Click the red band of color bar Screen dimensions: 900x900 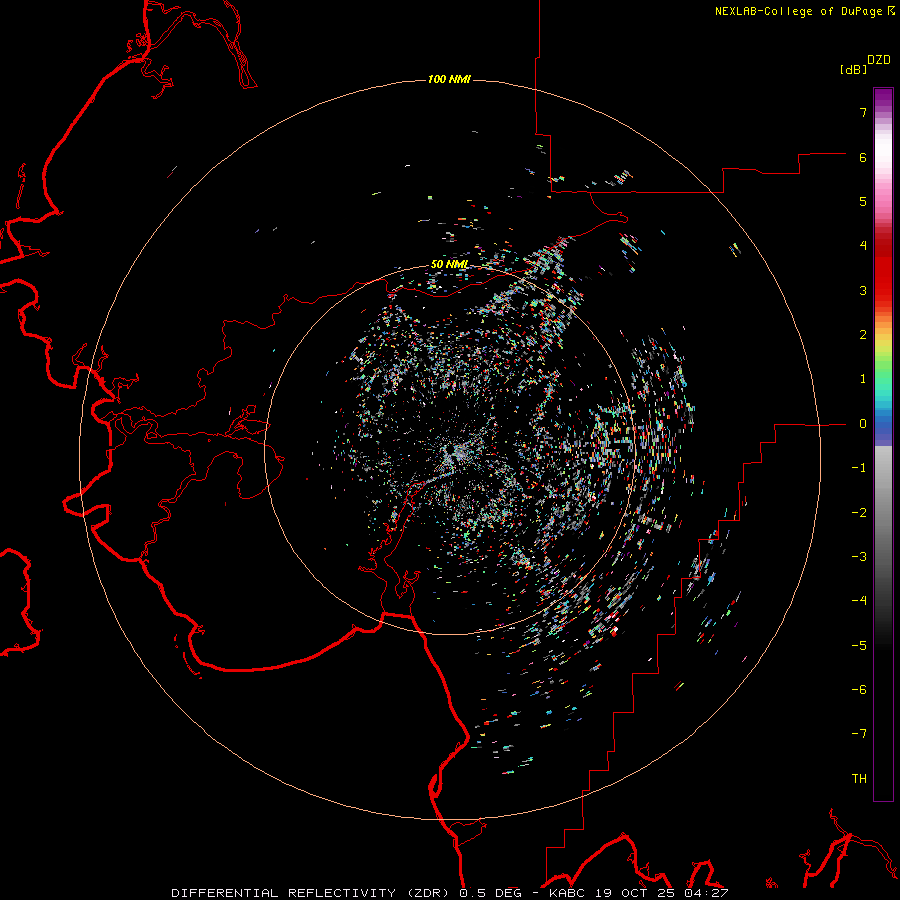[883, 276]
